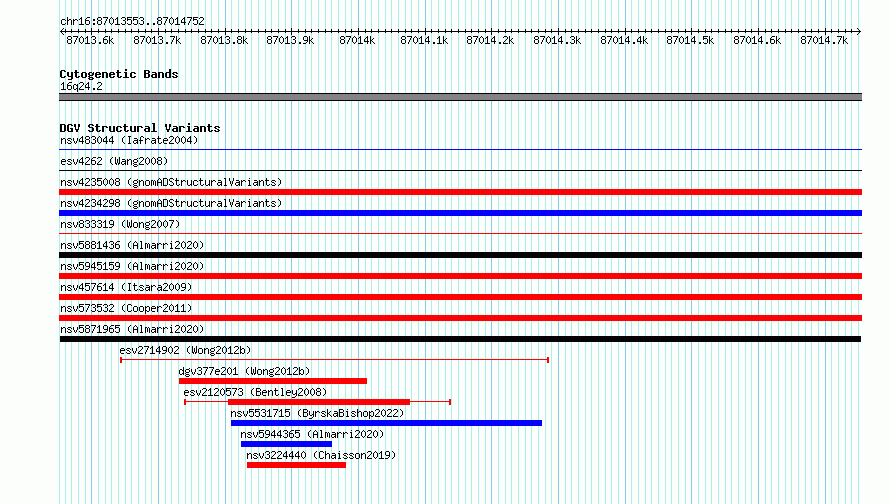Click the 87013.9k ruler label
This screenshot has width=890, height=504.
pos(290,40)
